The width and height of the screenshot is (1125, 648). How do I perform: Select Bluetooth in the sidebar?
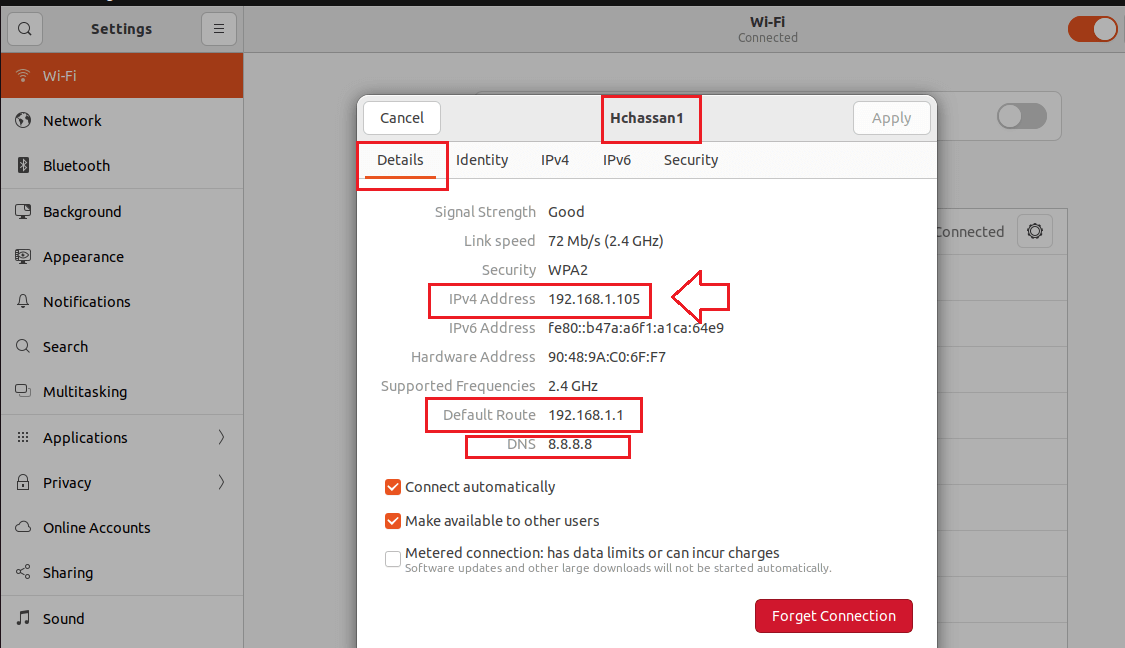pyautogui.click(x=75, y=165)
